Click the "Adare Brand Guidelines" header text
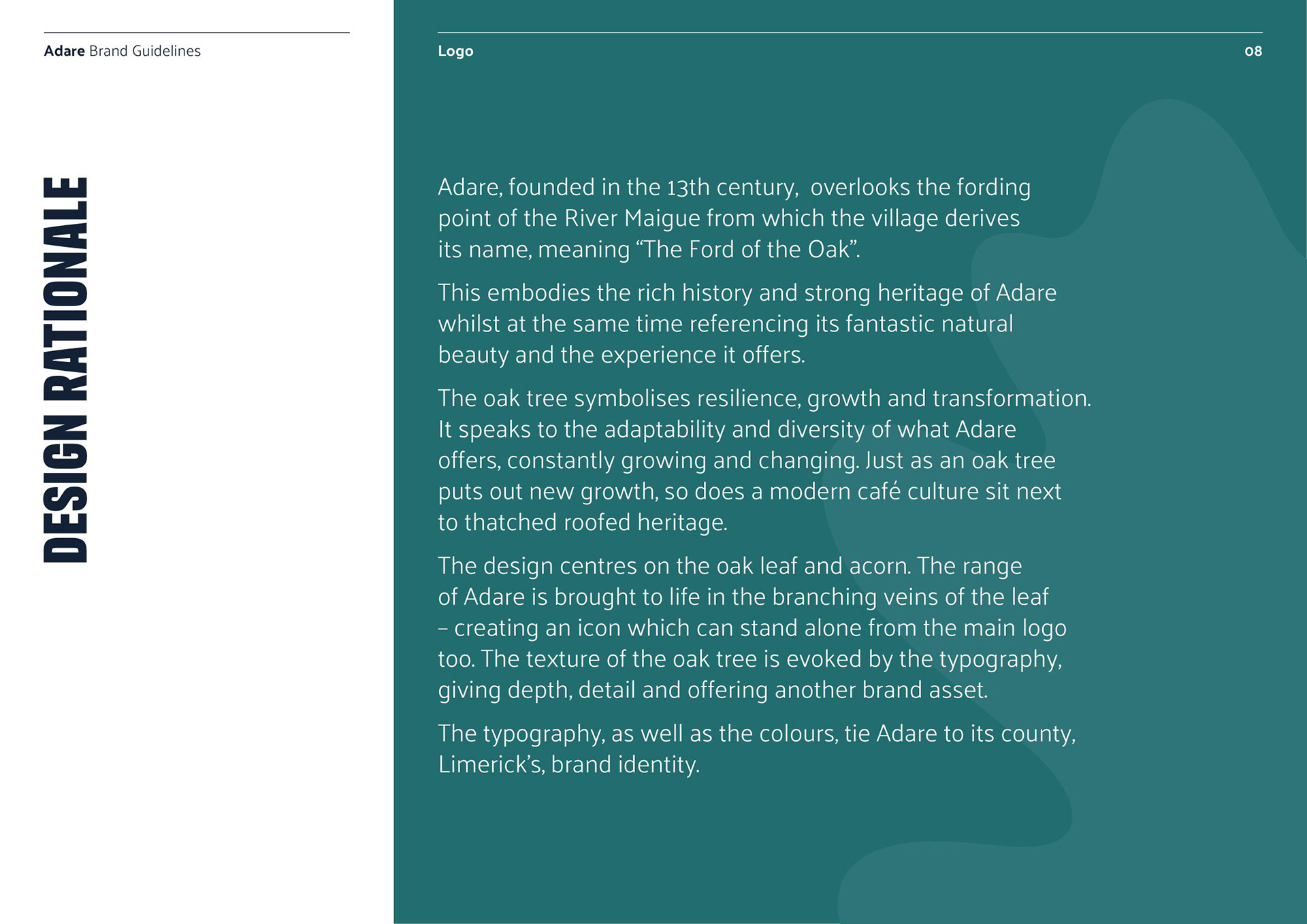 122,51
